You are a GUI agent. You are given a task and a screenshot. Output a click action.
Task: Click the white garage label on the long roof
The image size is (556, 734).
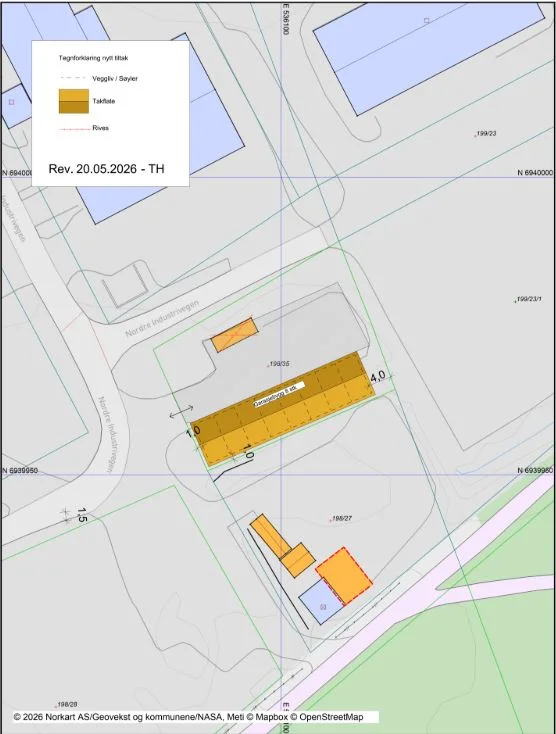[279, 395]
